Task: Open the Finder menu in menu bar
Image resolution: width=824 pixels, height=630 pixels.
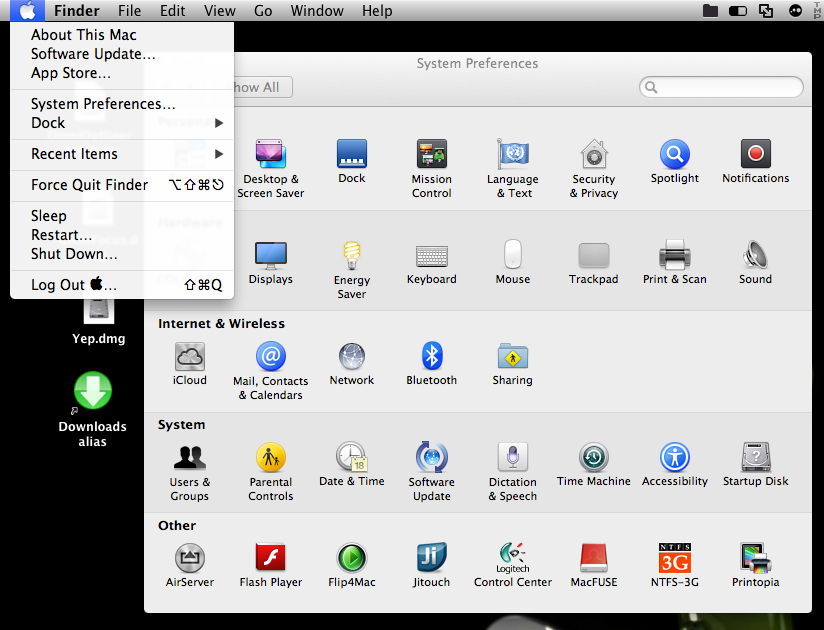Action: [77, 11]
